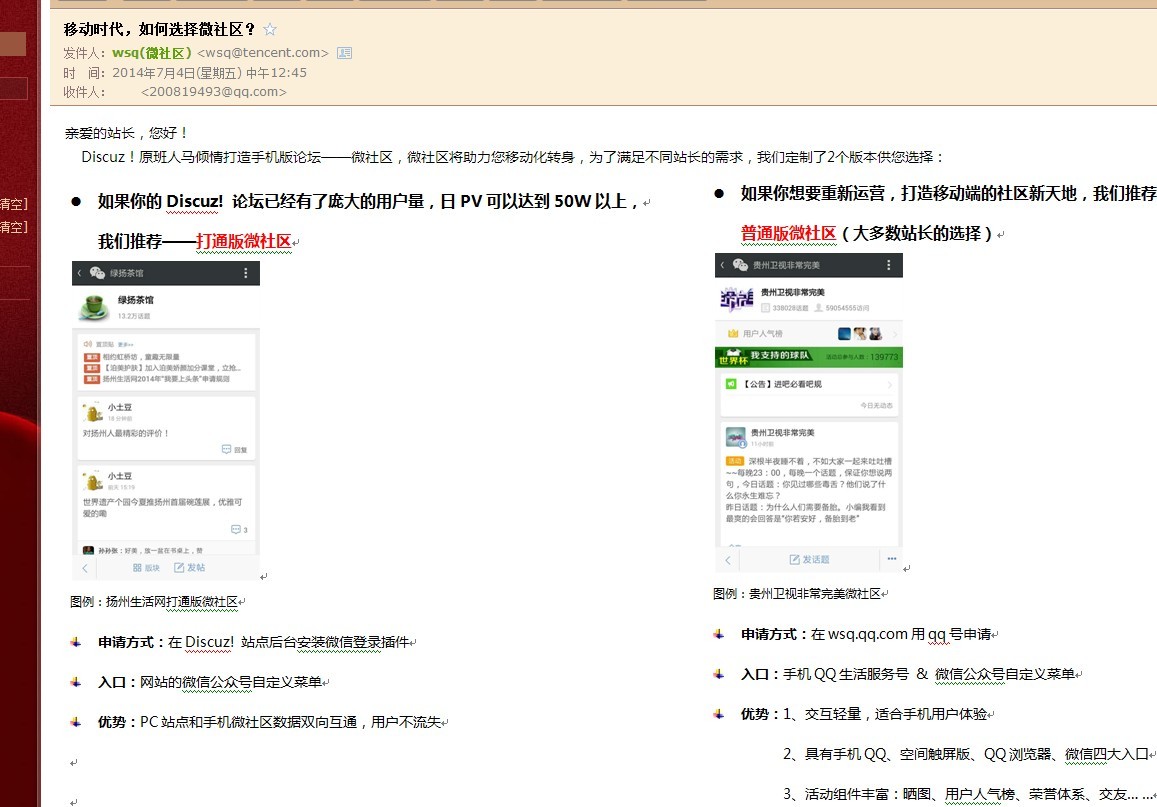
Task: Click sender address wsq@tencent.com
Action: point(263,53)
